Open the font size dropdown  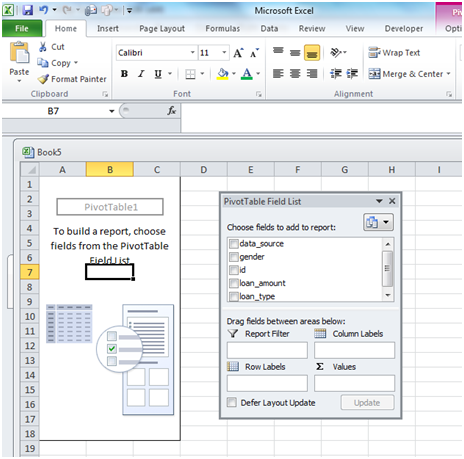click(224, 52)
